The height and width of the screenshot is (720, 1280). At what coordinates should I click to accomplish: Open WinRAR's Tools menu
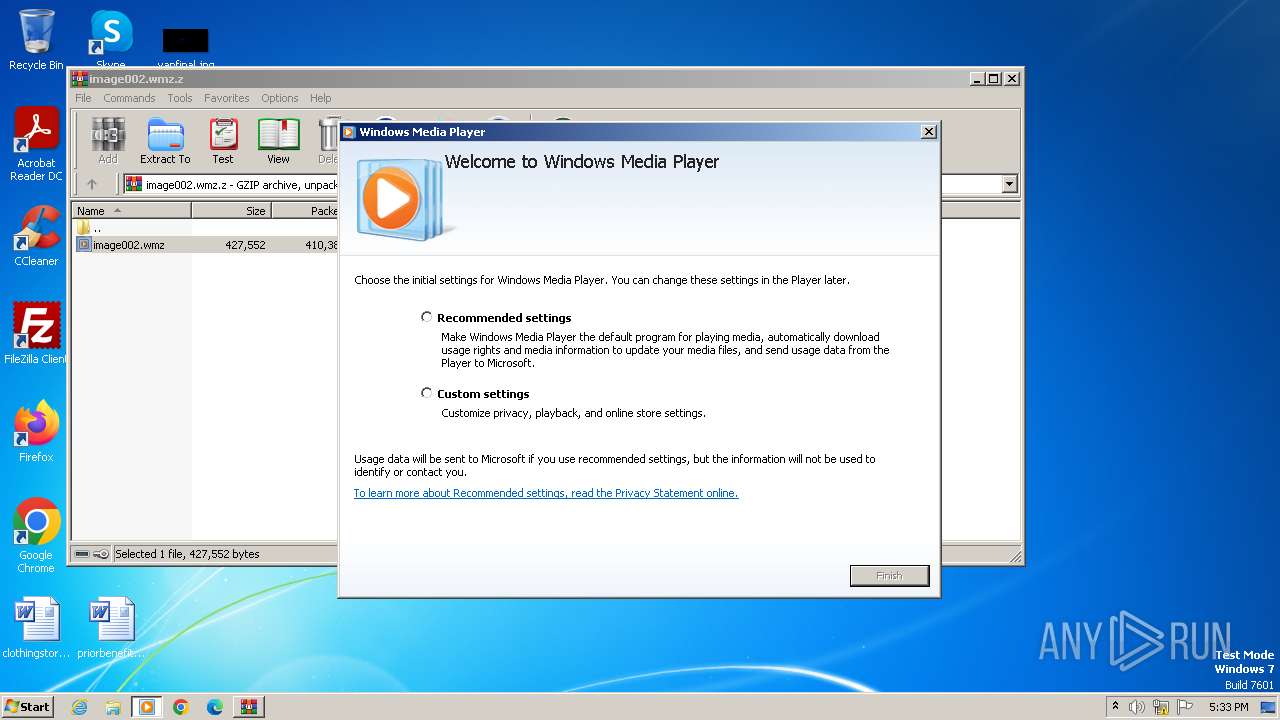[x=180, y=98]
